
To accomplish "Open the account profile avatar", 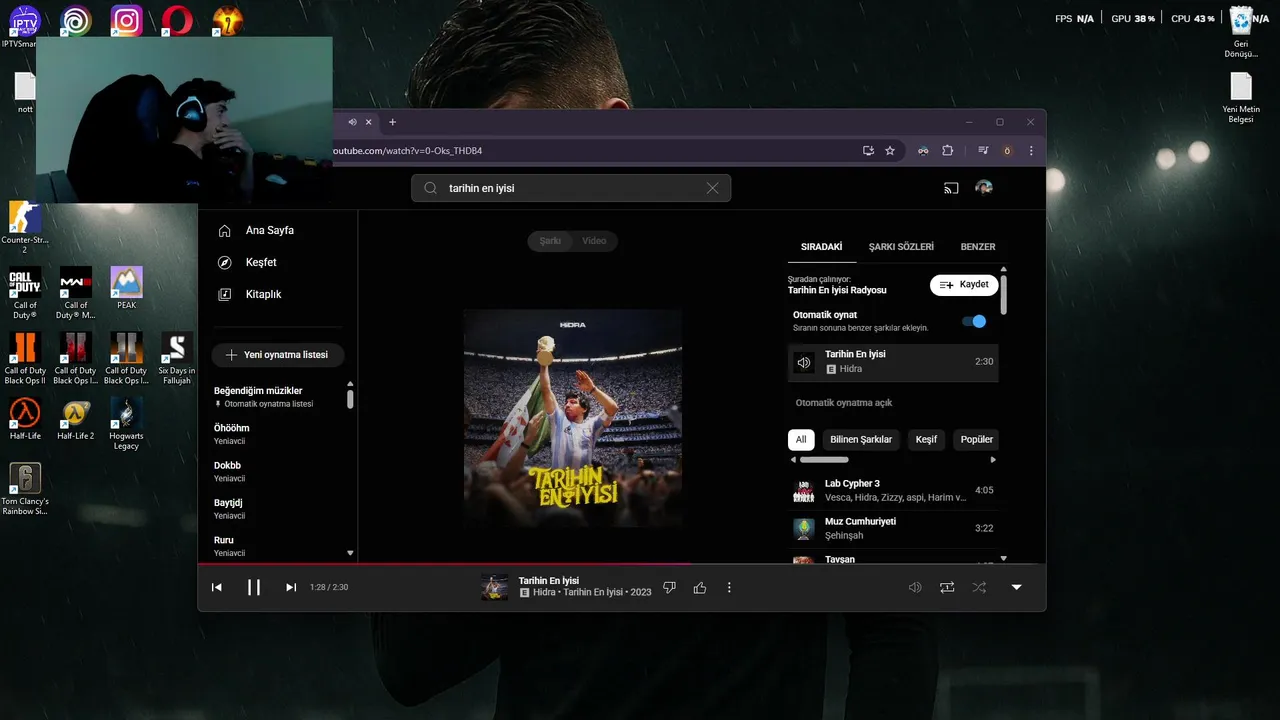I will click(x=984, y=188).
